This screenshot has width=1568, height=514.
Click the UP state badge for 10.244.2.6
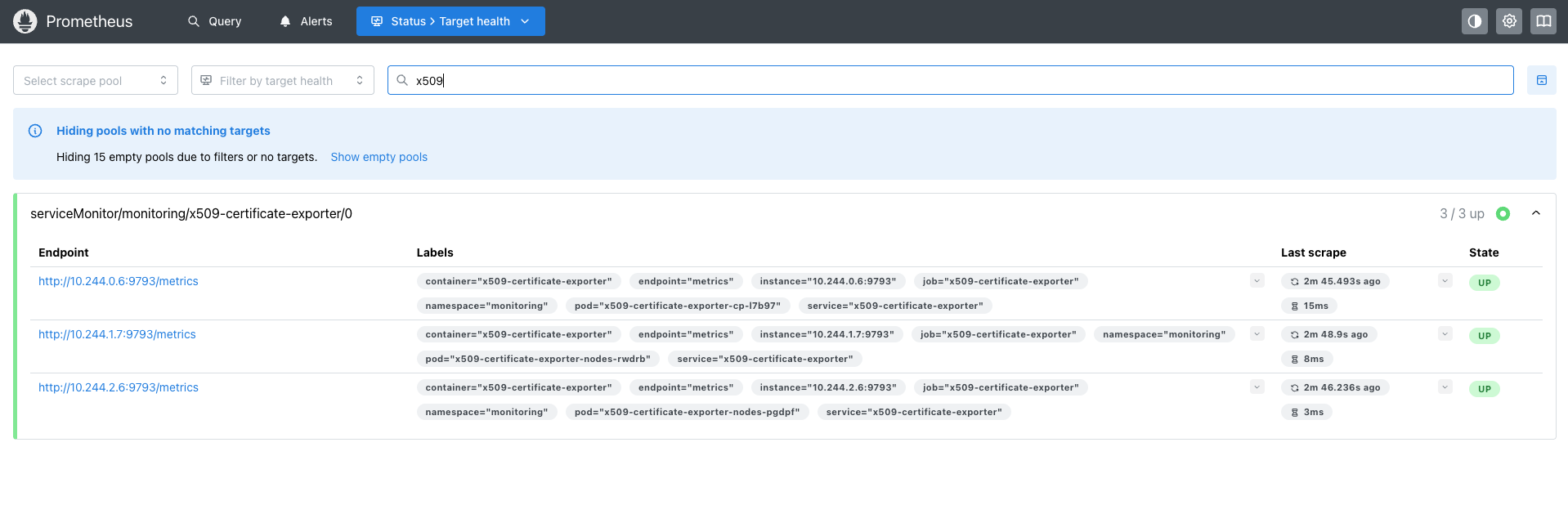tap(1485, 389)
